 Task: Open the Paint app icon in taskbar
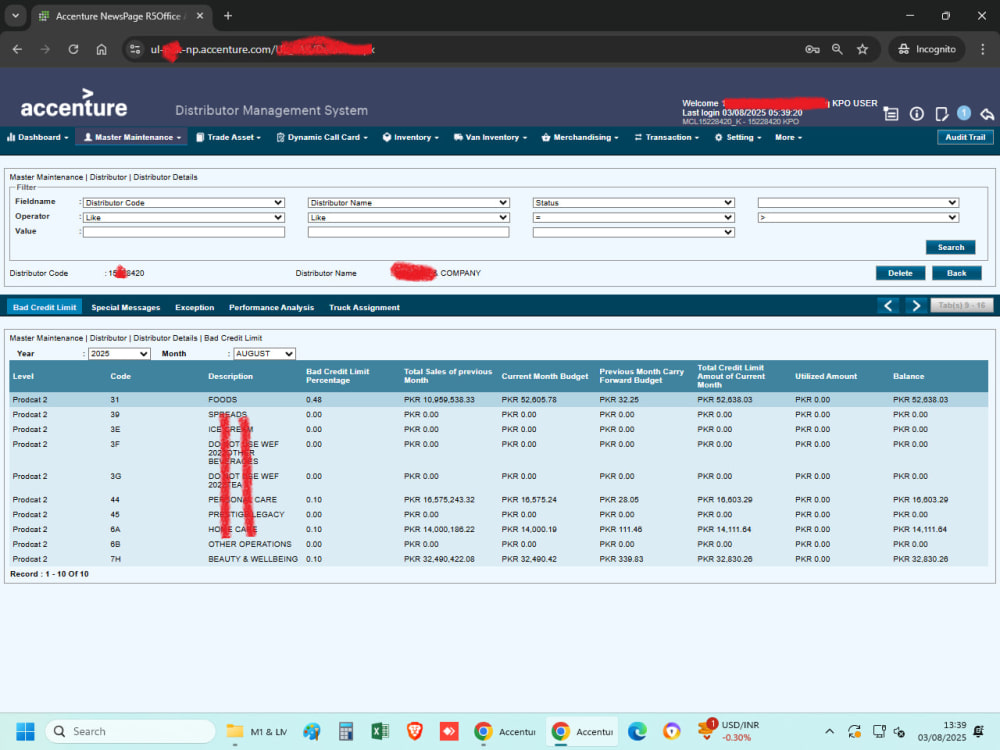point(312,732)
